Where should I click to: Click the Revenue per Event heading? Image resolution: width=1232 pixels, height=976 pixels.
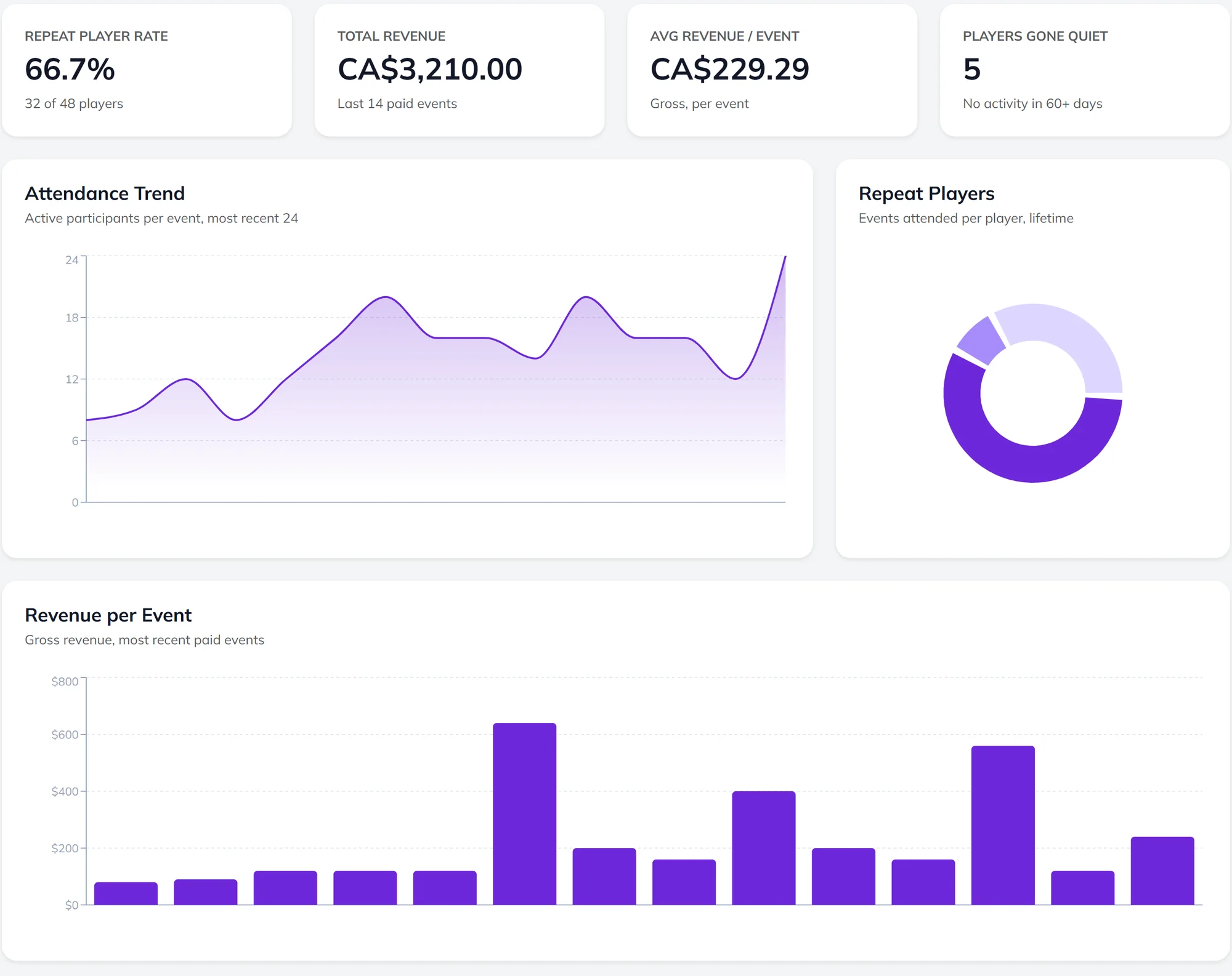pyautogui.click(x=108, y=615)
